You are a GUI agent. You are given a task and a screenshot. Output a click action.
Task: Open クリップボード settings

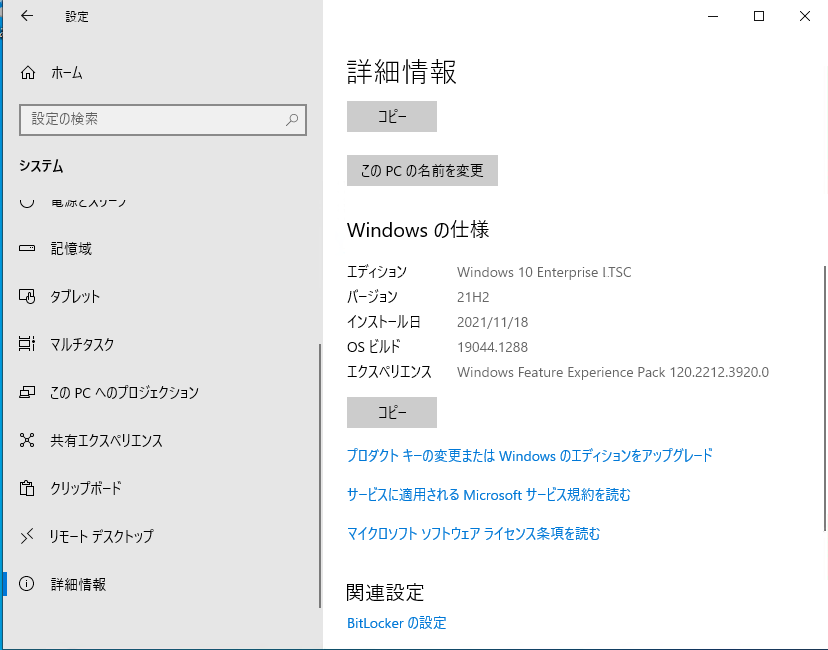pos(86,488)
